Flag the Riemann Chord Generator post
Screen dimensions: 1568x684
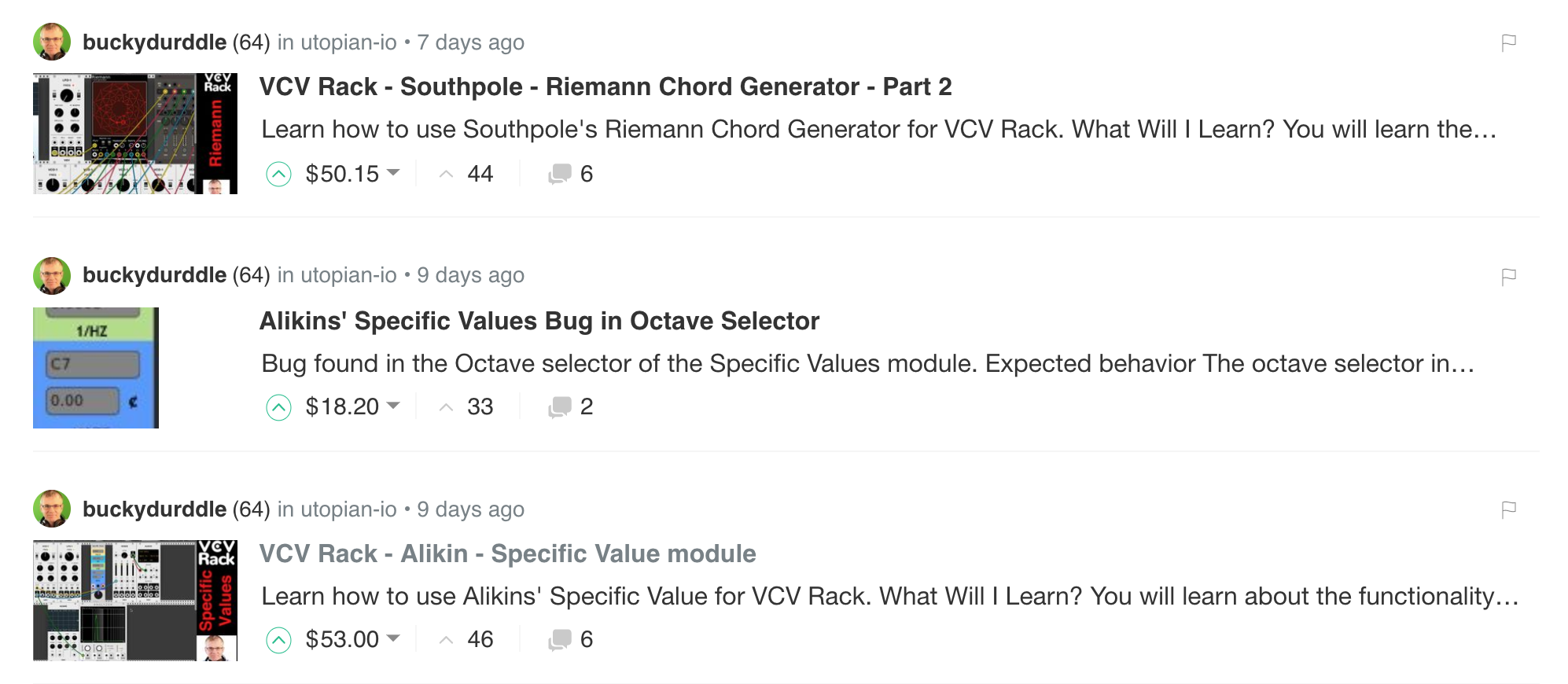tap(1508, 42)
